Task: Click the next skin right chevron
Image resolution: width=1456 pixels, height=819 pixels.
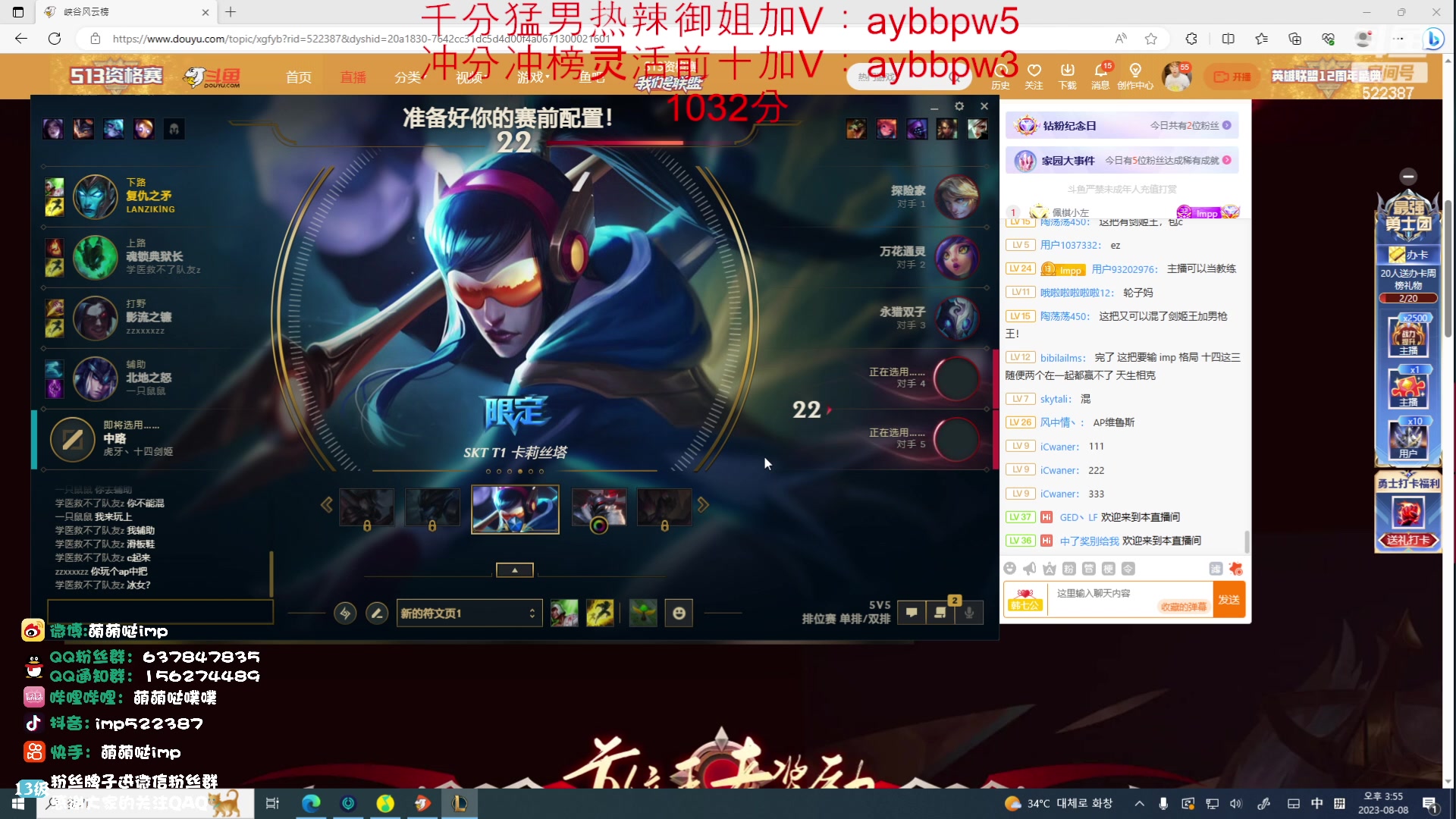Action: coord(703,505)
